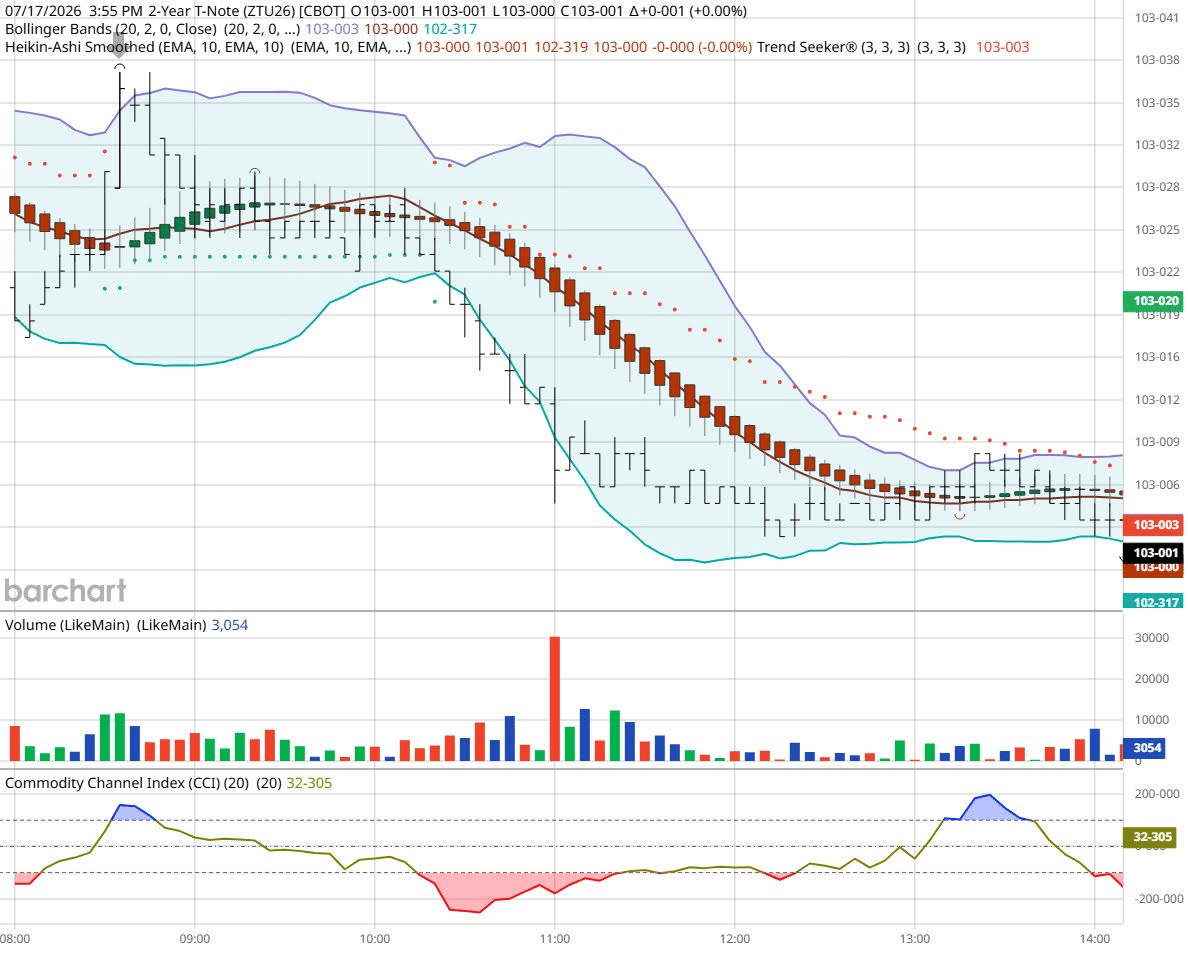Click the 12:00 time axis label
This screenshot has width=1188, height=953.
point(734,939)
